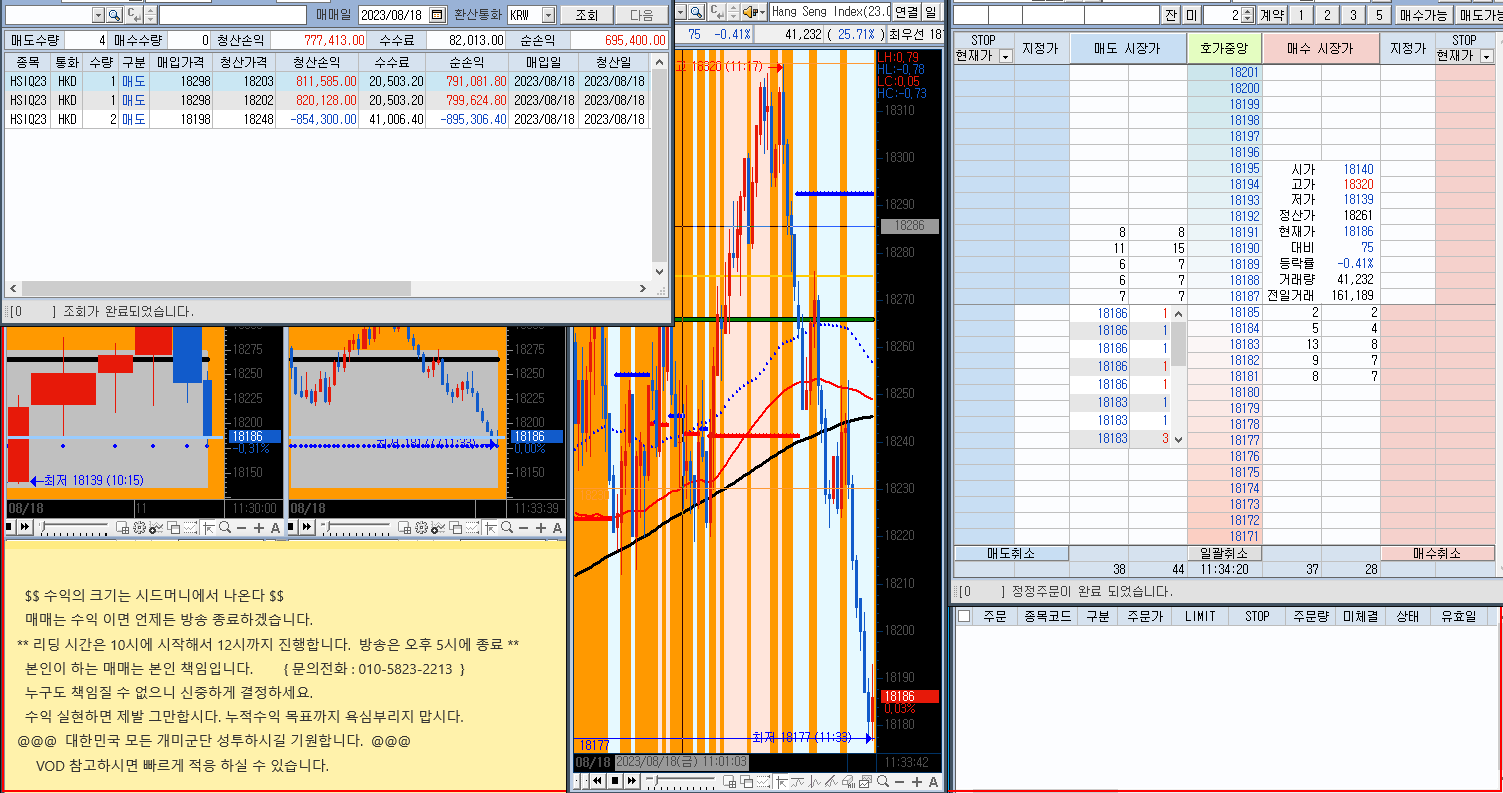Click magnifier search icon beside Hang Seng chart

pyautogui.click(x=697, y=12)
